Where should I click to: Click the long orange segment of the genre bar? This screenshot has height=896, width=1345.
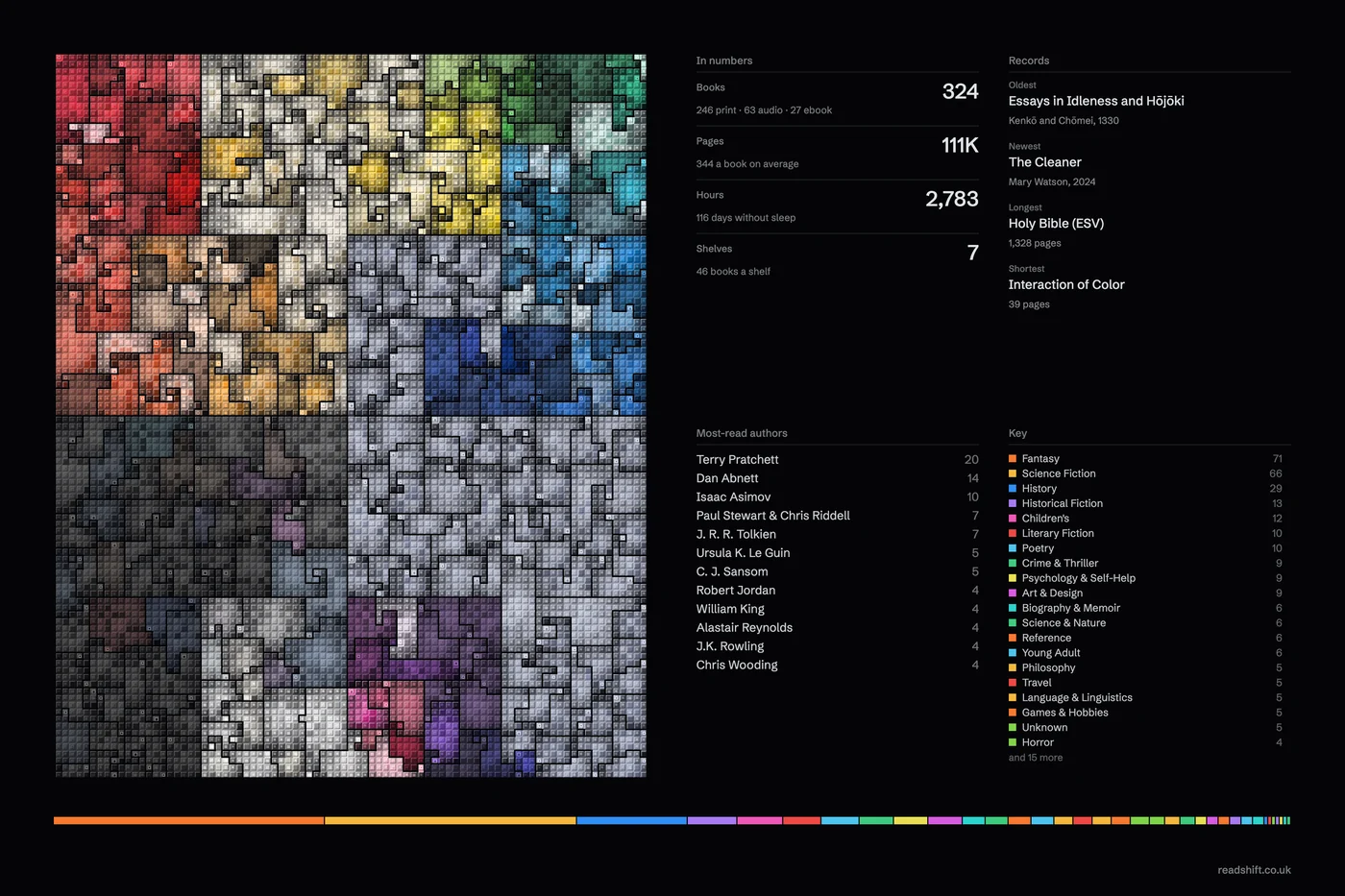[x=188, y=821]
